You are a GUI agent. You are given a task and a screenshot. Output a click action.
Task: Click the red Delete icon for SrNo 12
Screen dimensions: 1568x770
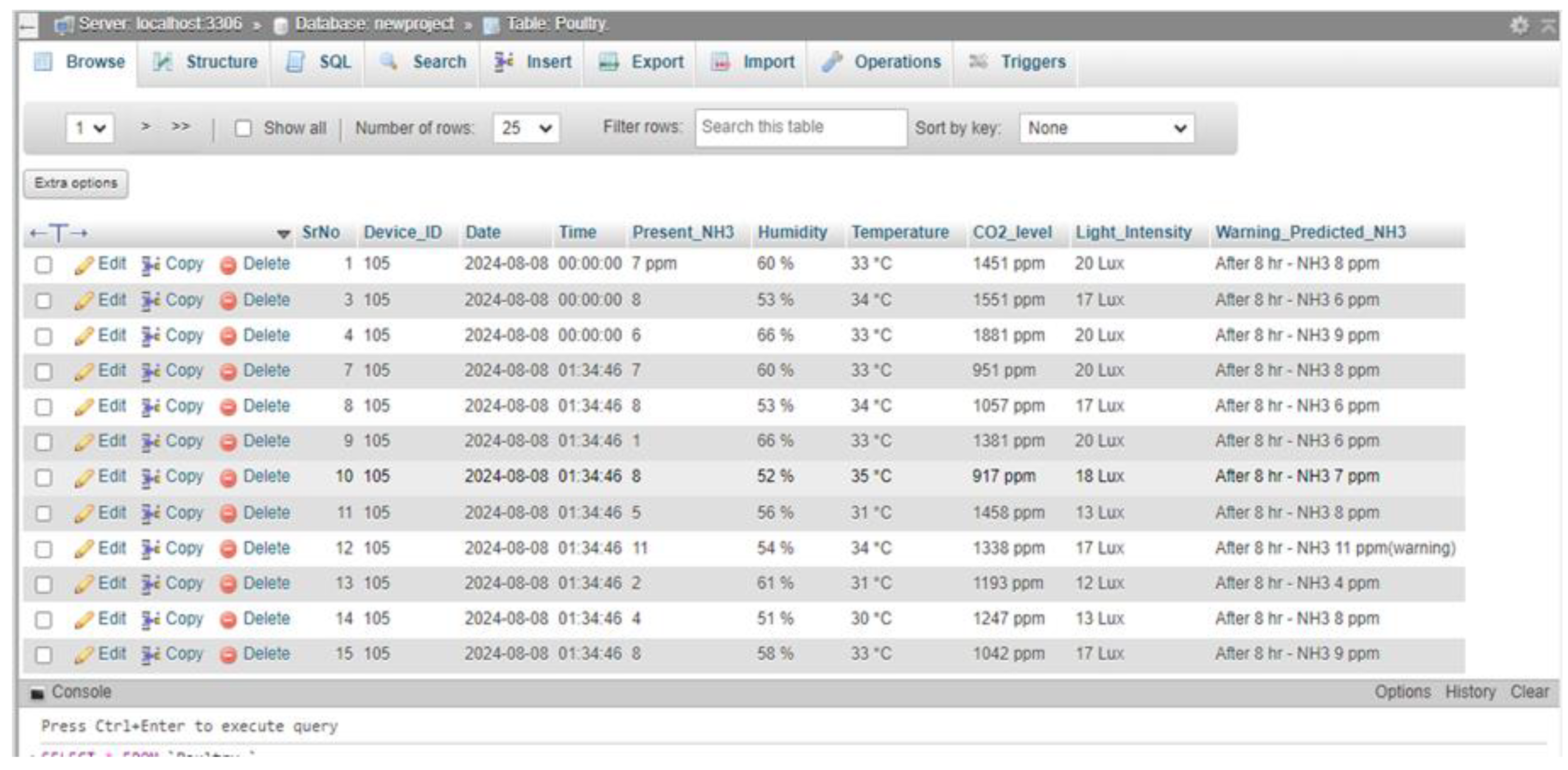(227, 550)
